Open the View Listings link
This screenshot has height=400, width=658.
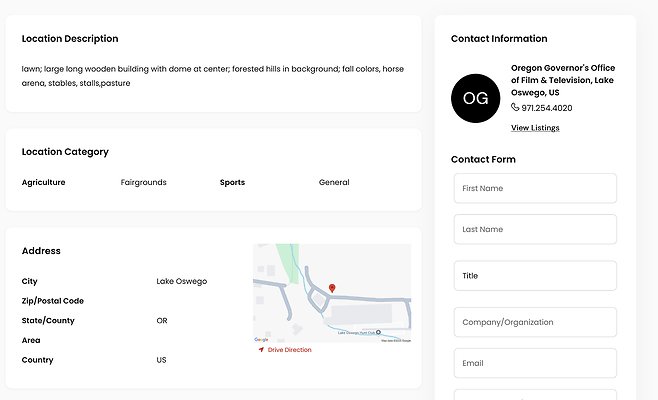point(535,128)
